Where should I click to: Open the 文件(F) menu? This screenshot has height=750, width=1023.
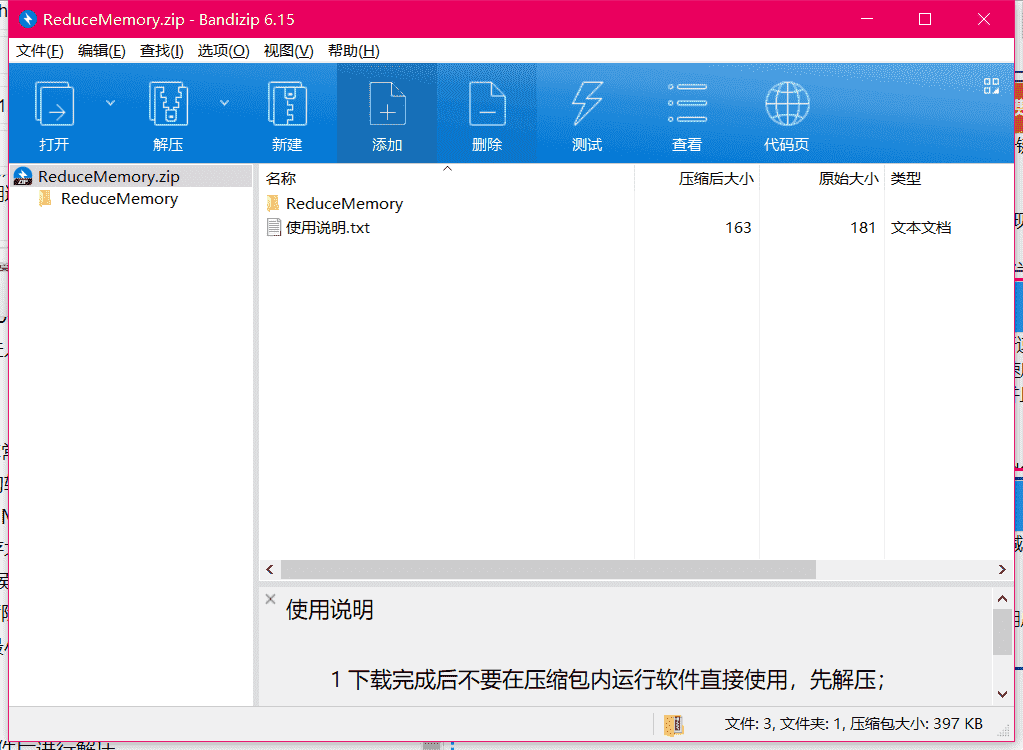coord(40,51)
